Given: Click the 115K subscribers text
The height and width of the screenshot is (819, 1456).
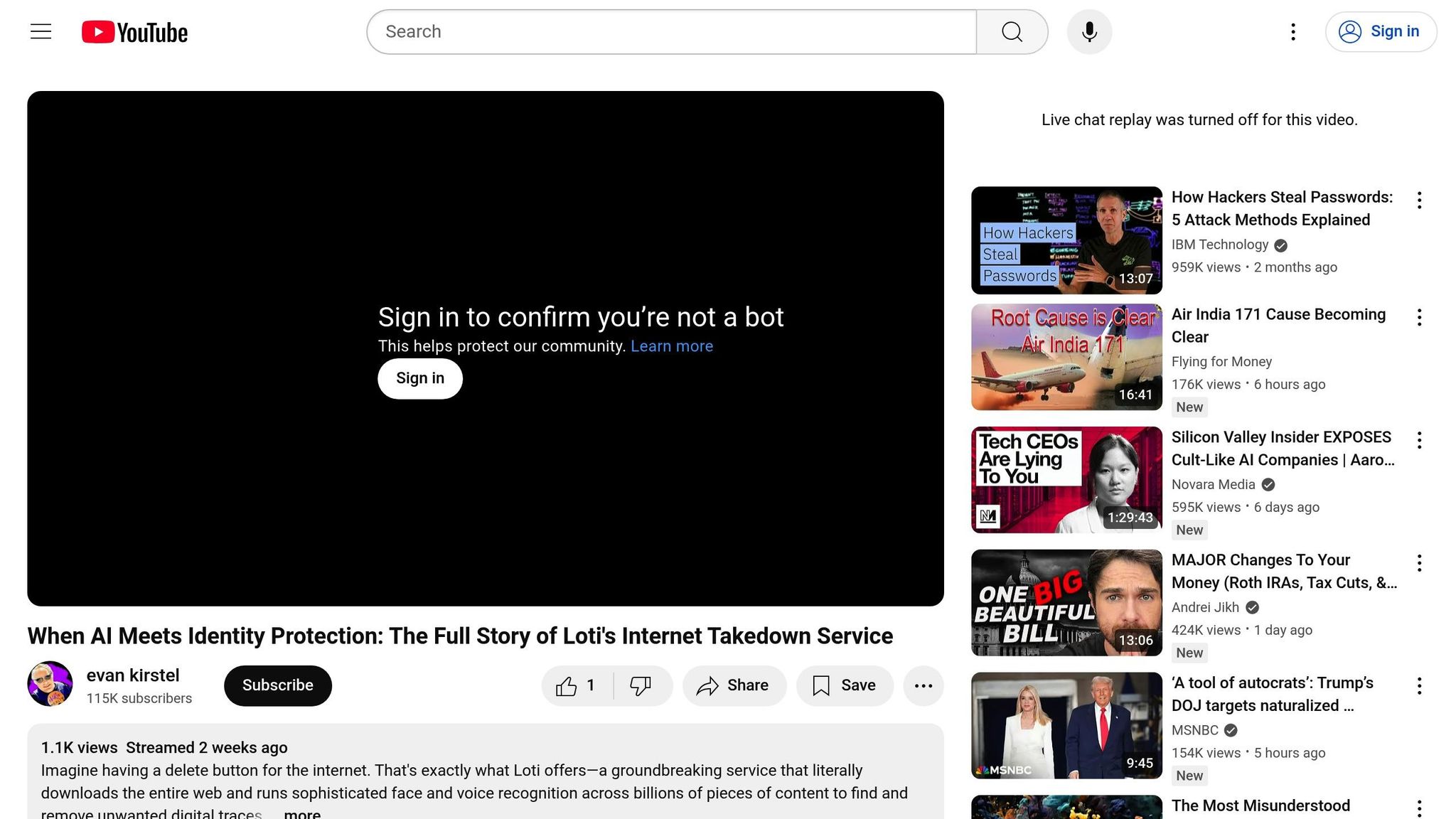Looking at the screenshot, I should (x=139, y=699).
